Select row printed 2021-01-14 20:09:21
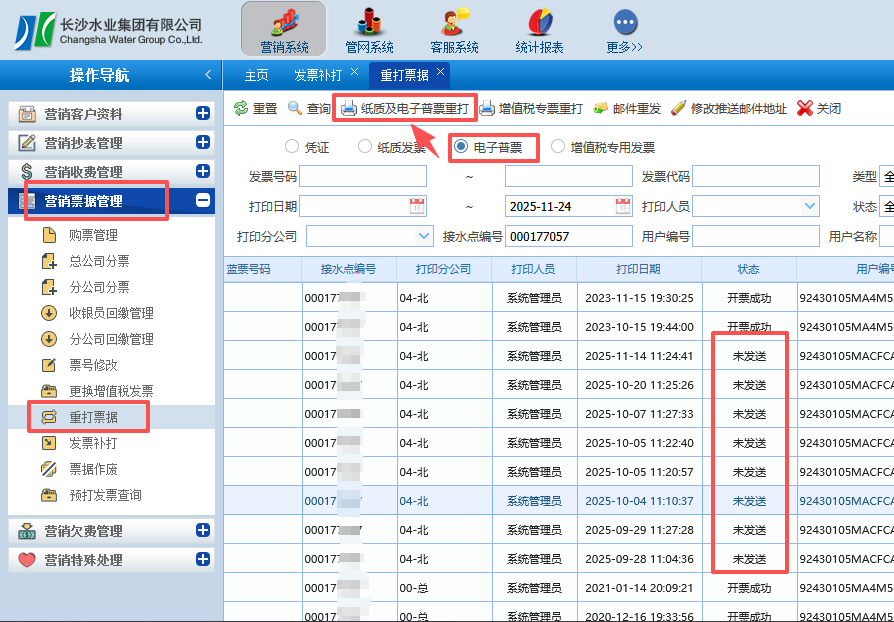Image resolution: width=894 pixels, height=622 pixels. tap(559, 588)
